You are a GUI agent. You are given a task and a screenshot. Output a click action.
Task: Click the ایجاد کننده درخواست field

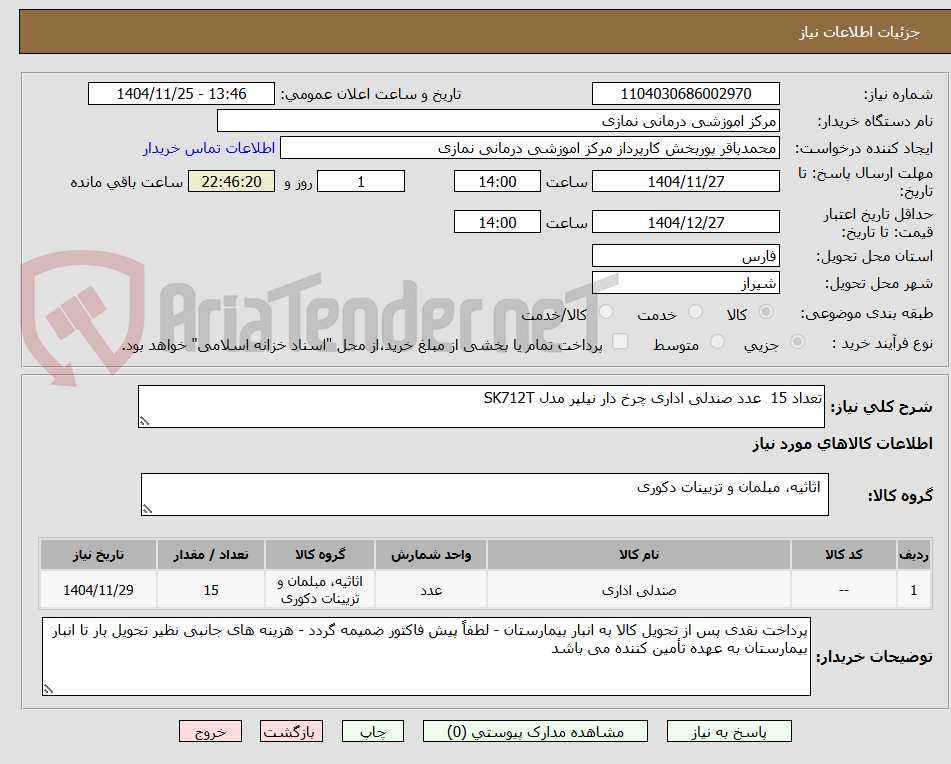529,149
